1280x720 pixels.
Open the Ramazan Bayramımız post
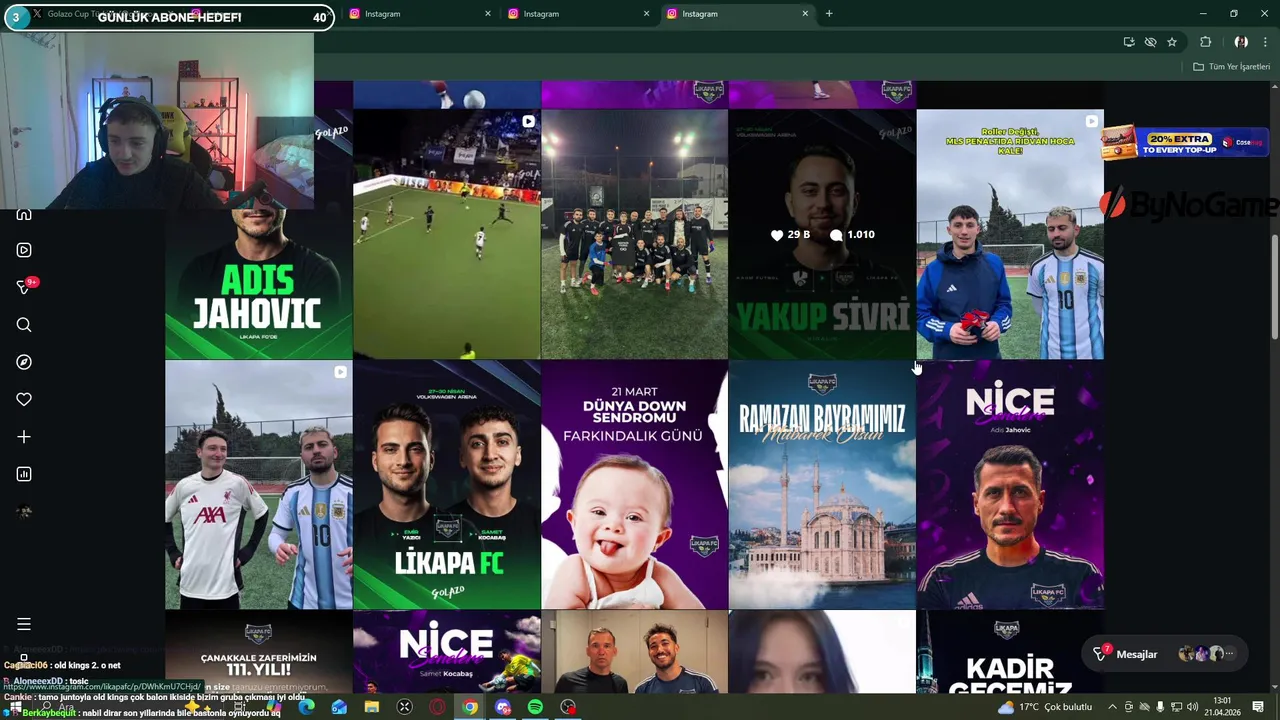tap(822, 485)
